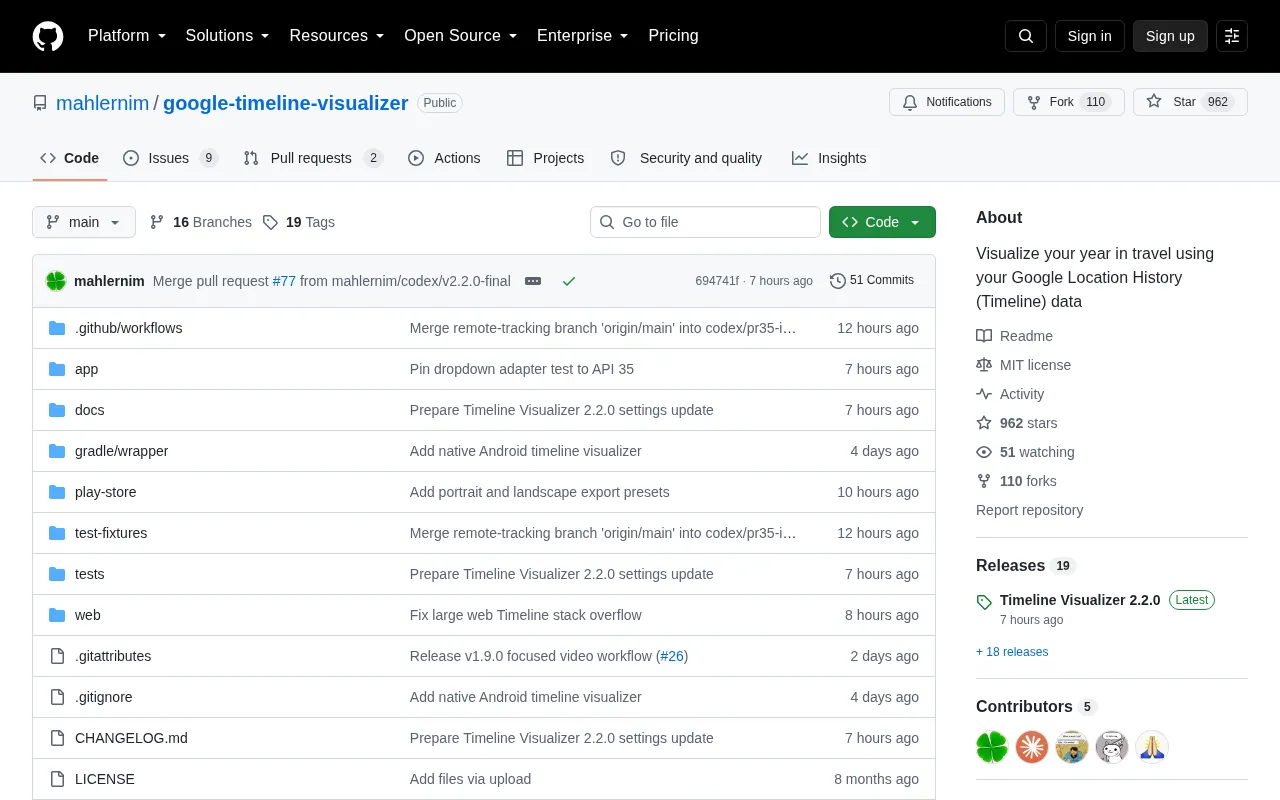
Task: Fork the repository with Fork button
Action: pyautogui.click(x=1069, y=102)
